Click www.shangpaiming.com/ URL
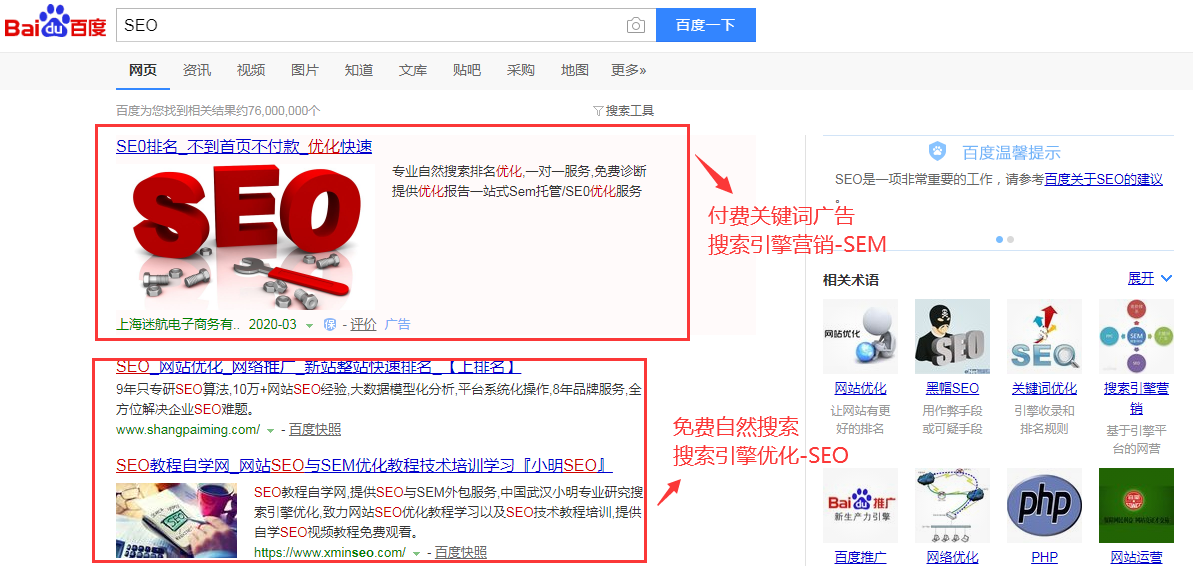The height and width of the screenshot is (566, 1193). (x=188, y=430)
